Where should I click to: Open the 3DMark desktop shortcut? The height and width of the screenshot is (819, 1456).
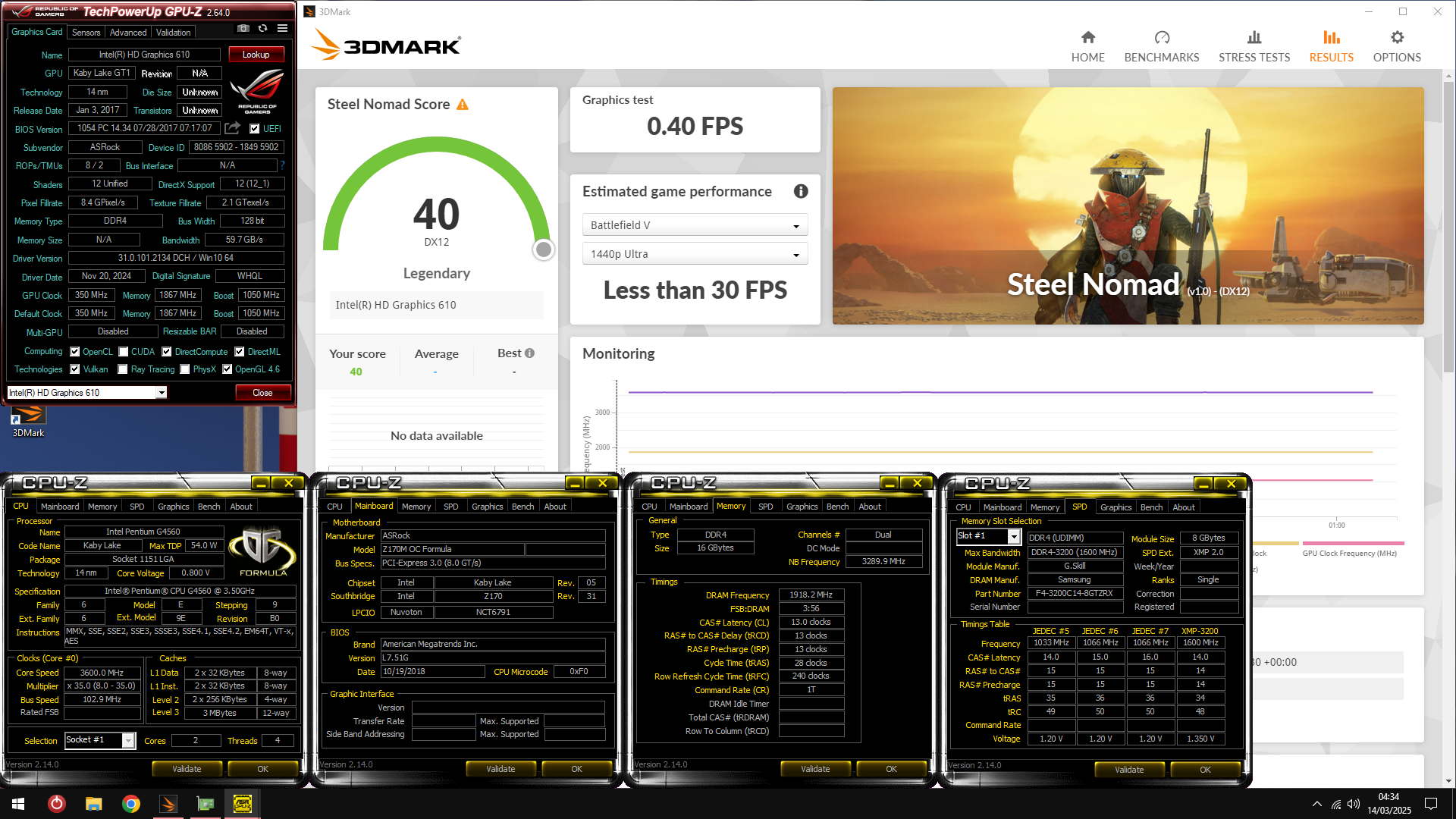28,422
